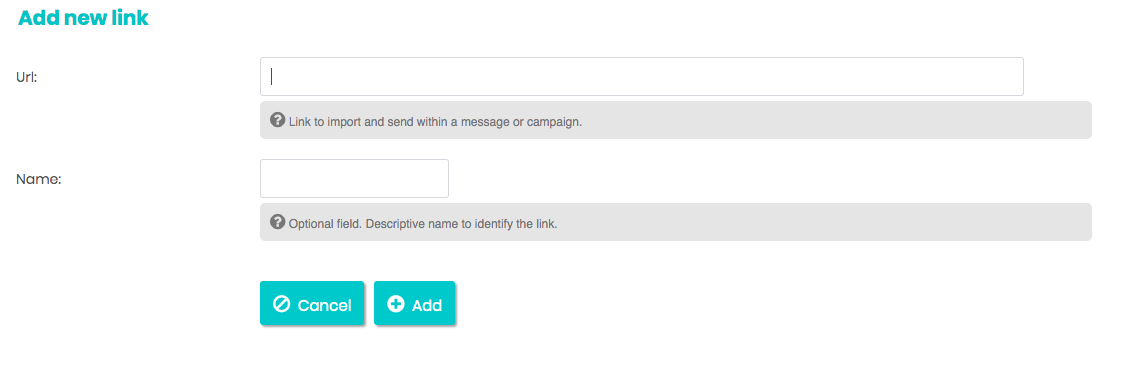Click the "Cancel" text on teal button
Image resolution: width=1148 pixels, height=388 pixels.
pos(324,305)
